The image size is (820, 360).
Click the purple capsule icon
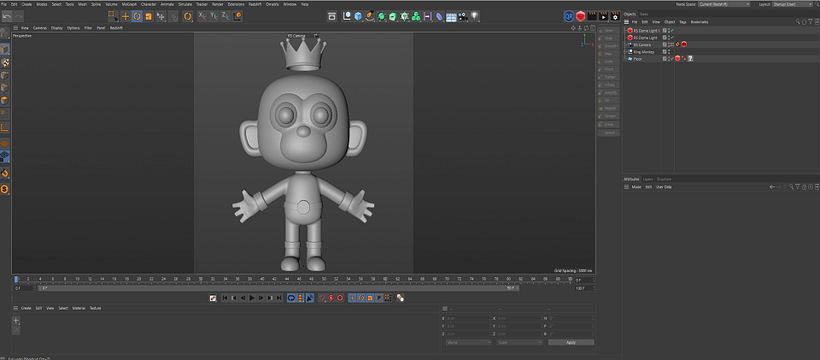click(439, 16)
